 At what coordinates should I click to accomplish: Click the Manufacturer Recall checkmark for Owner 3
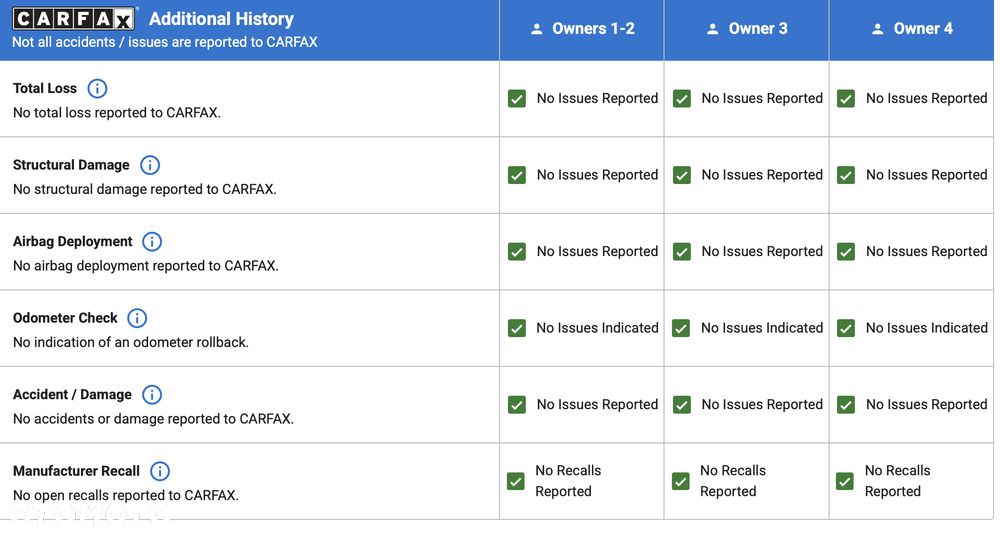(x=680, y=481)
